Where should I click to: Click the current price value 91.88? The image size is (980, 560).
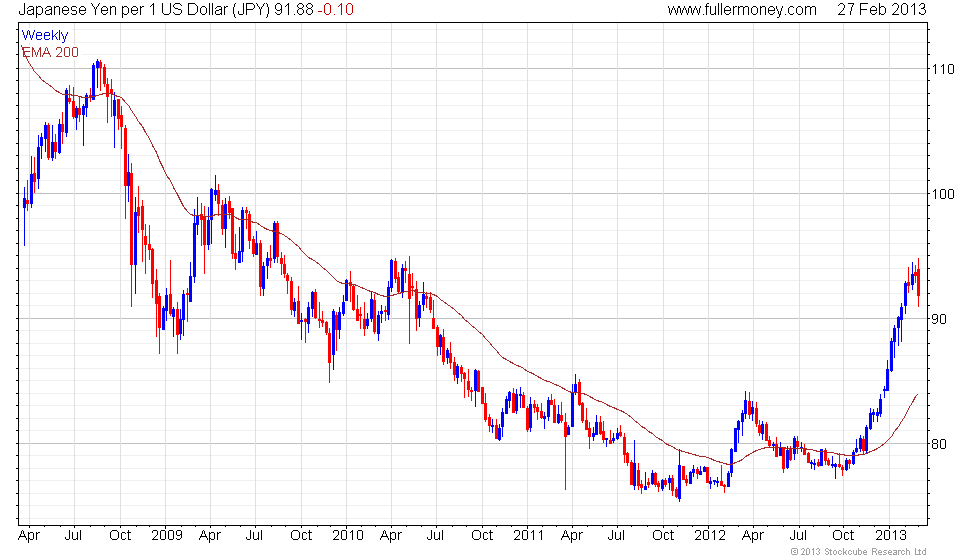click(x=294, y=9)
